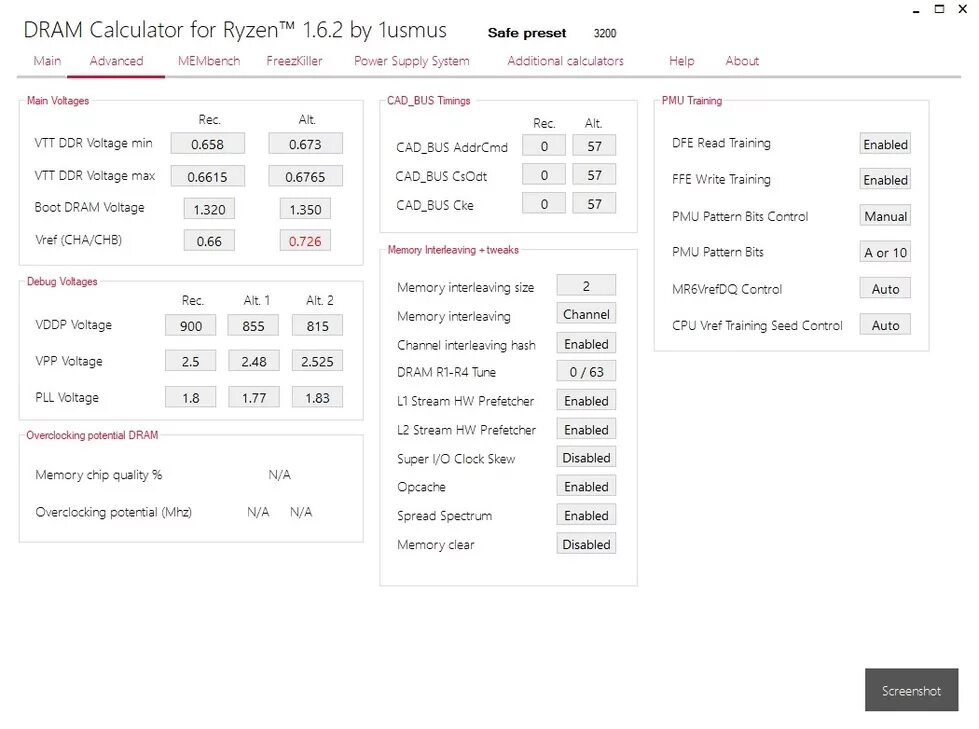Select the red Vref Alt. value 0.726
The image size is (979, 729).
(305, 241)
